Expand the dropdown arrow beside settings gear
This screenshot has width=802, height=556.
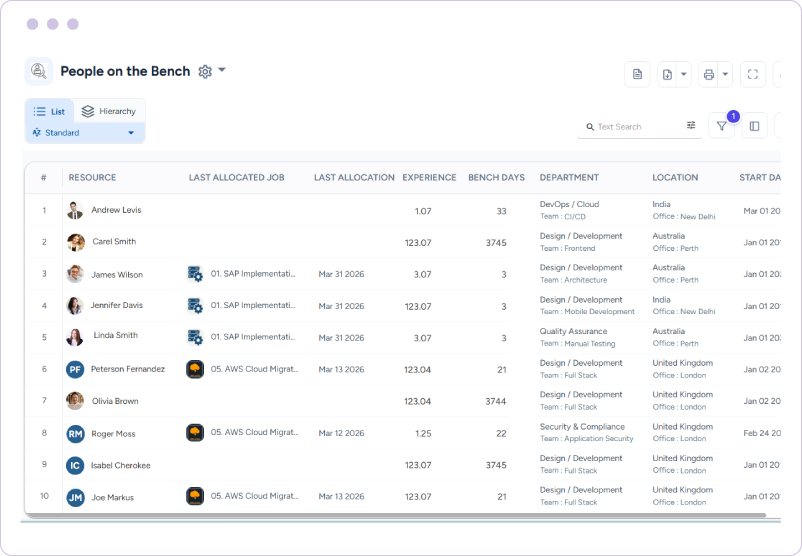coord(222,70)
